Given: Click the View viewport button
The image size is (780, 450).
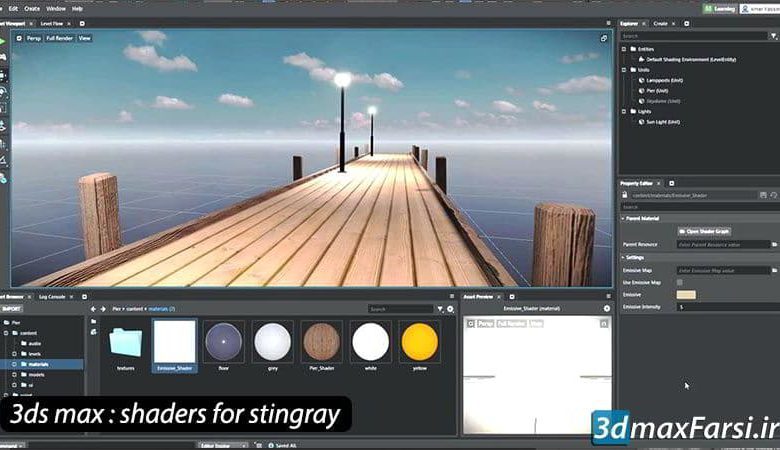Looking at the screenshot, I should point(85,38).
